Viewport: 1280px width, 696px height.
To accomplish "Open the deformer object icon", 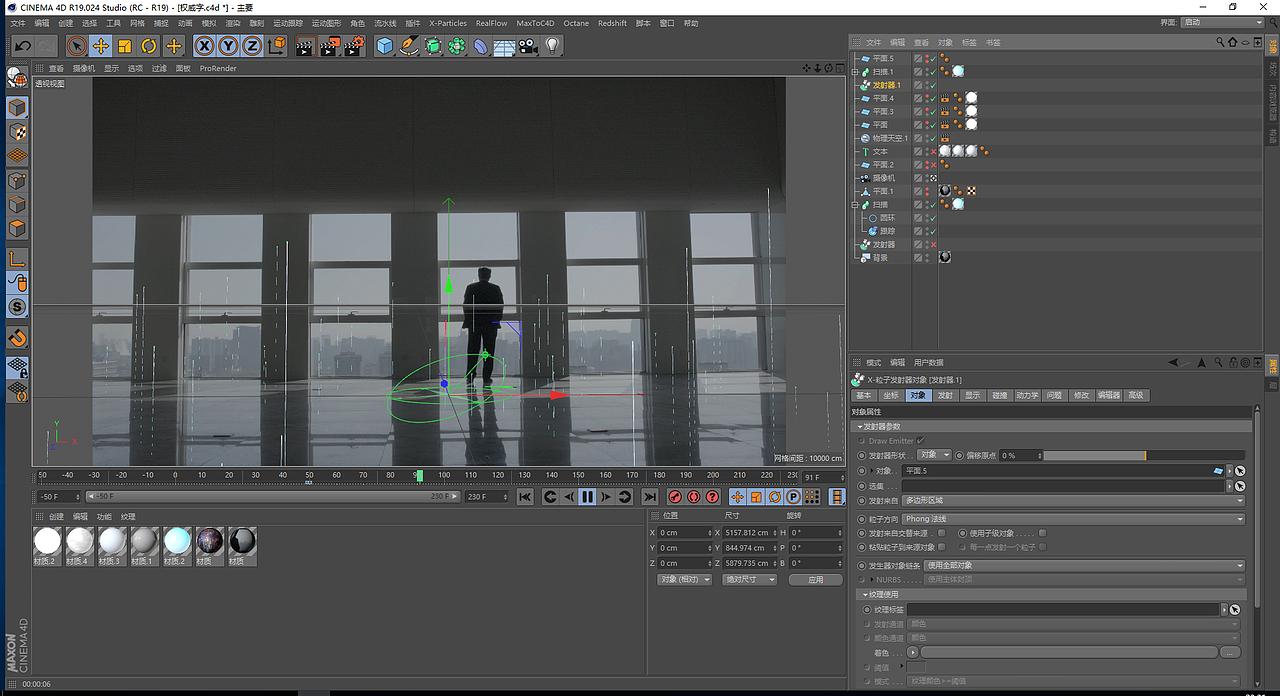I will [x=481, y=46].
